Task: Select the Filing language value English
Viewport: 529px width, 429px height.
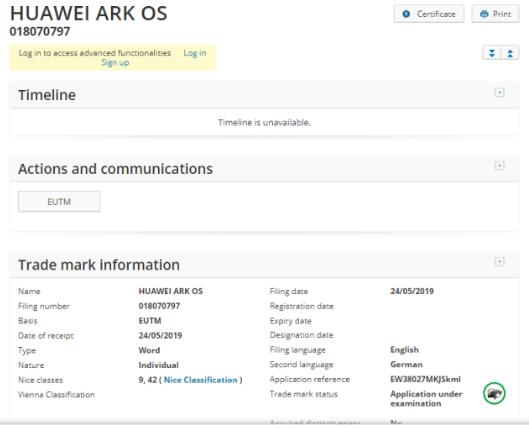Action: pyautogui.click(x=404, y=350)
